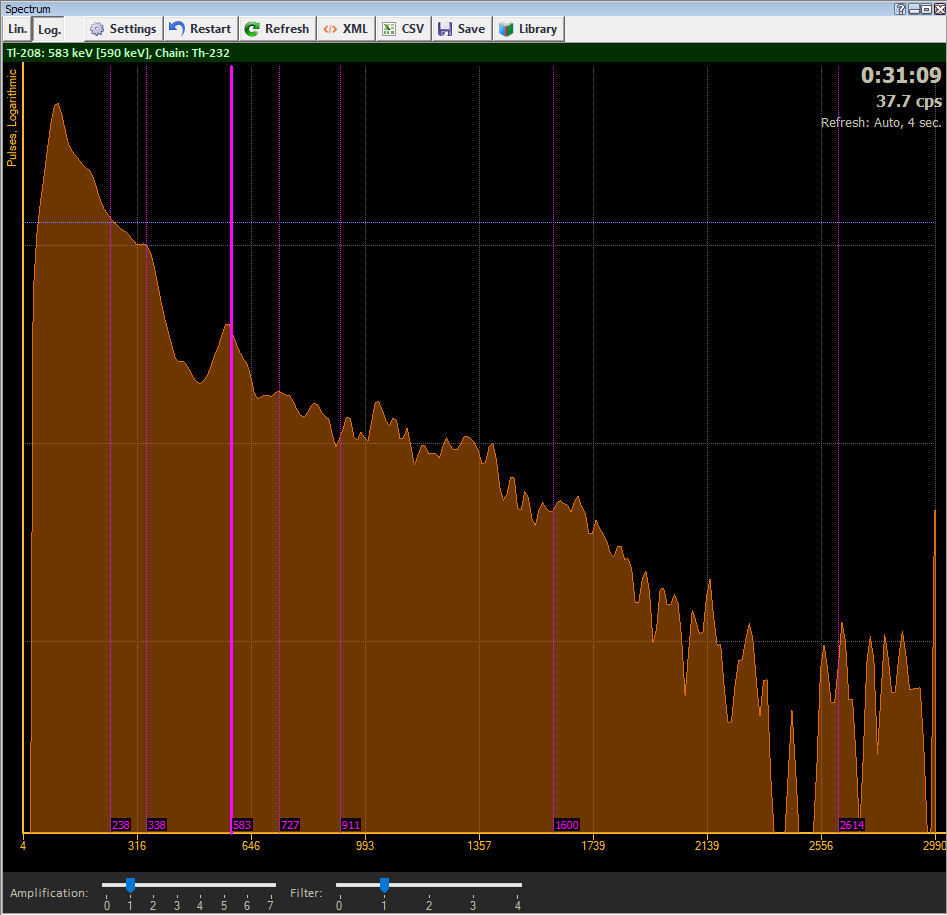Switch to Lin. linear scale
This screenshot has width=947, height=915.
17,29
